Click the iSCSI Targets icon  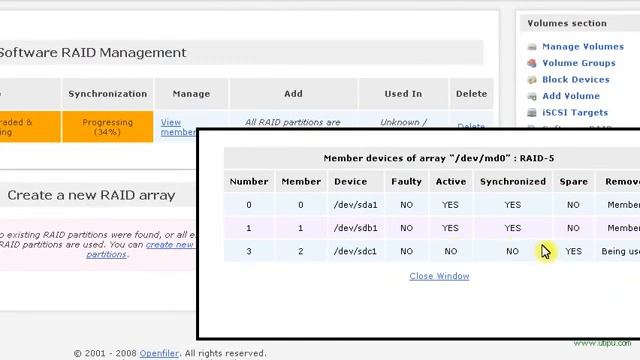532,113
